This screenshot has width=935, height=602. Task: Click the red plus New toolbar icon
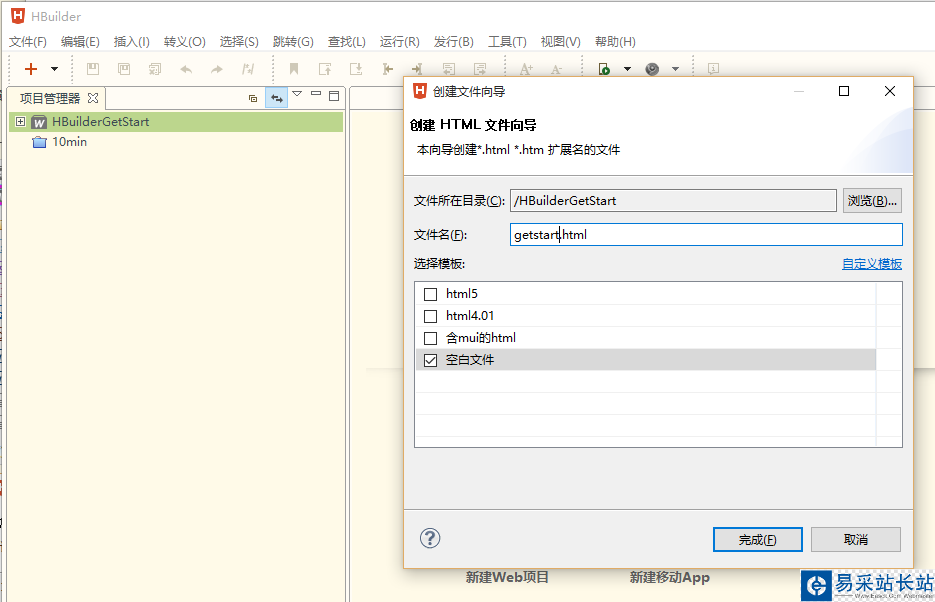pos(30,69)
